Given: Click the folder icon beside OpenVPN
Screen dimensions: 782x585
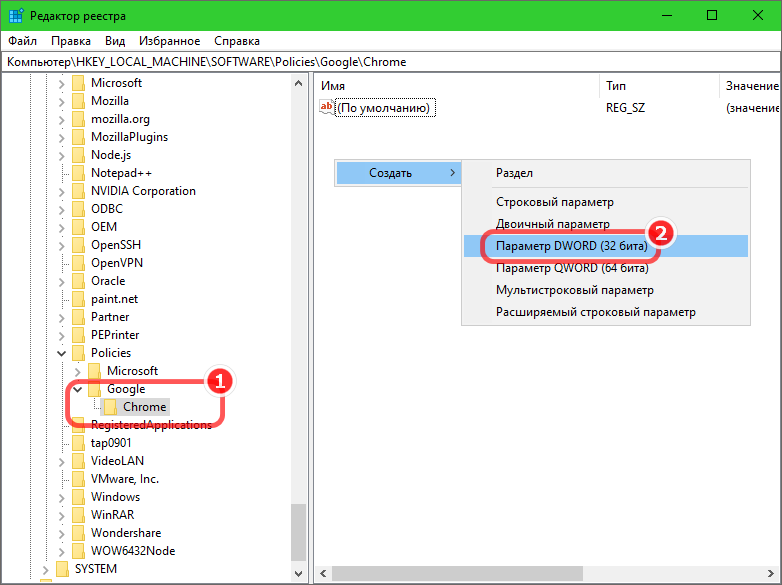Looking at the screenshot, I should 78,263.
